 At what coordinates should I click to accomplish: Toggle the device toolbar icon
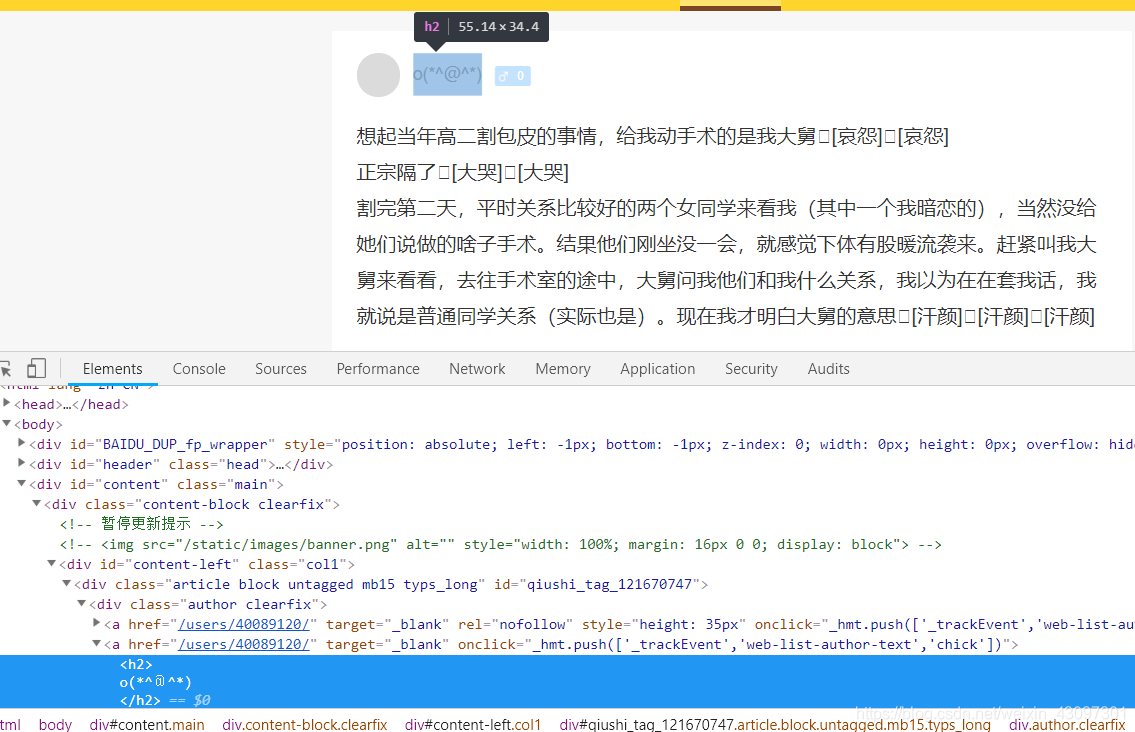(36, 369)
